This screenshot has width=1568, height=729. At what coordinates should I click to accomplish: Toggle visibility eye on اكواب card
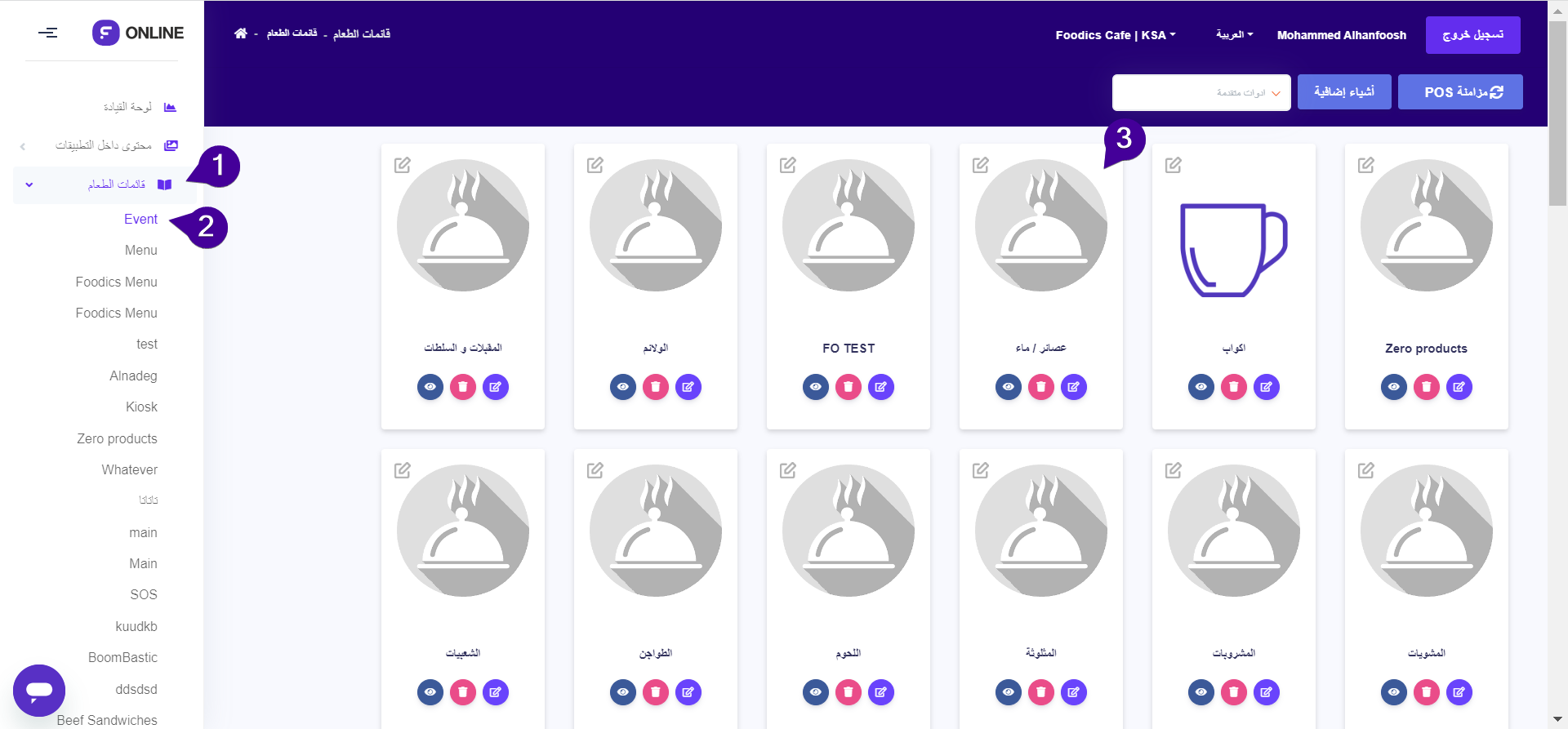click(1201, 387)
